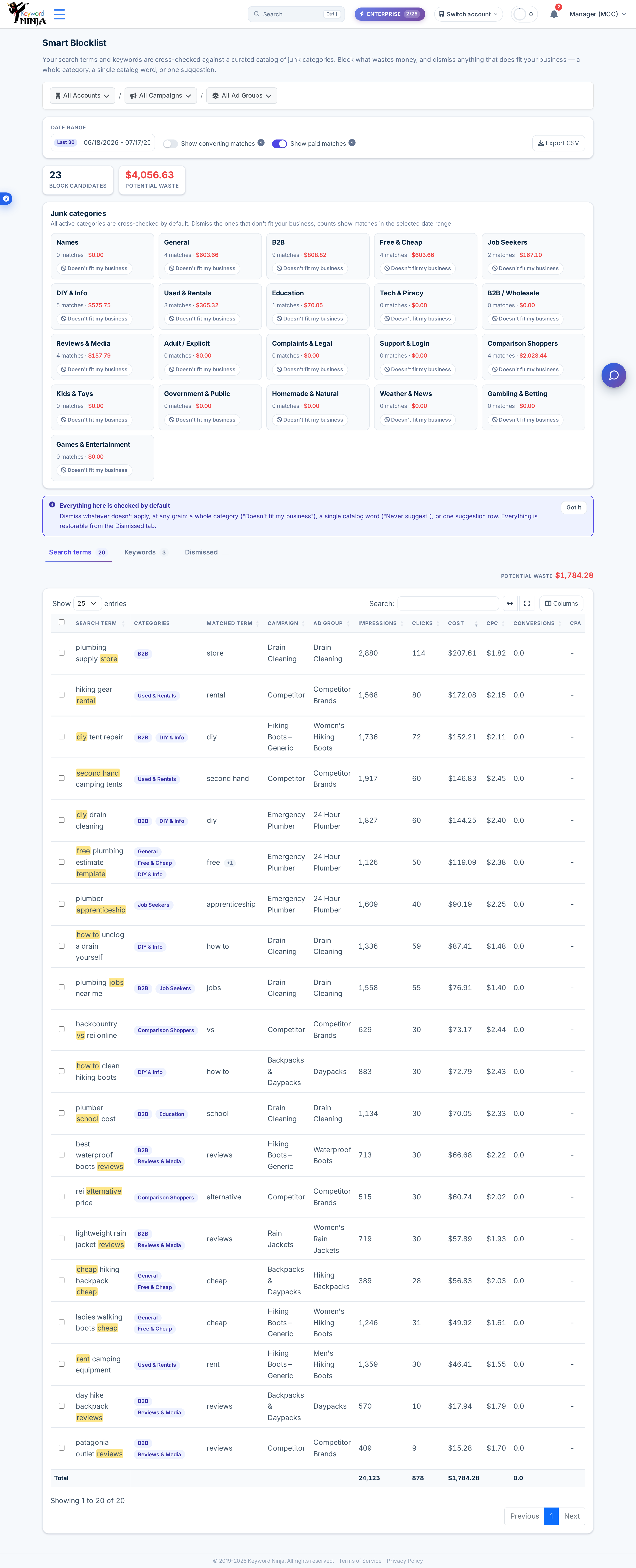This screenshot has width=636, height=1568.
Task: Open the All Ad Groups dropdown
Action: tap(242, 96)
